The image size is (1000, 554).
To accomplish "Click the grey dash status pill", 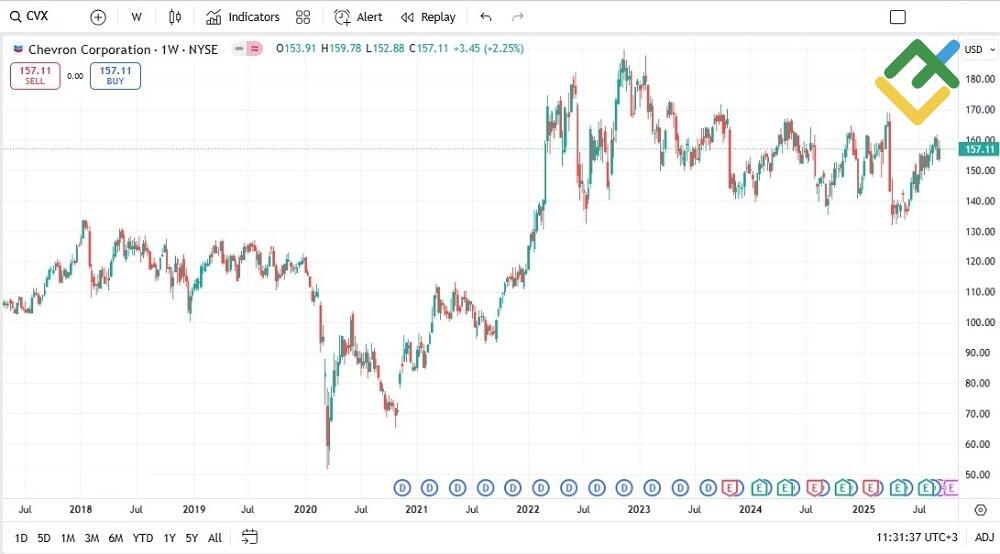I will point(239,48).
